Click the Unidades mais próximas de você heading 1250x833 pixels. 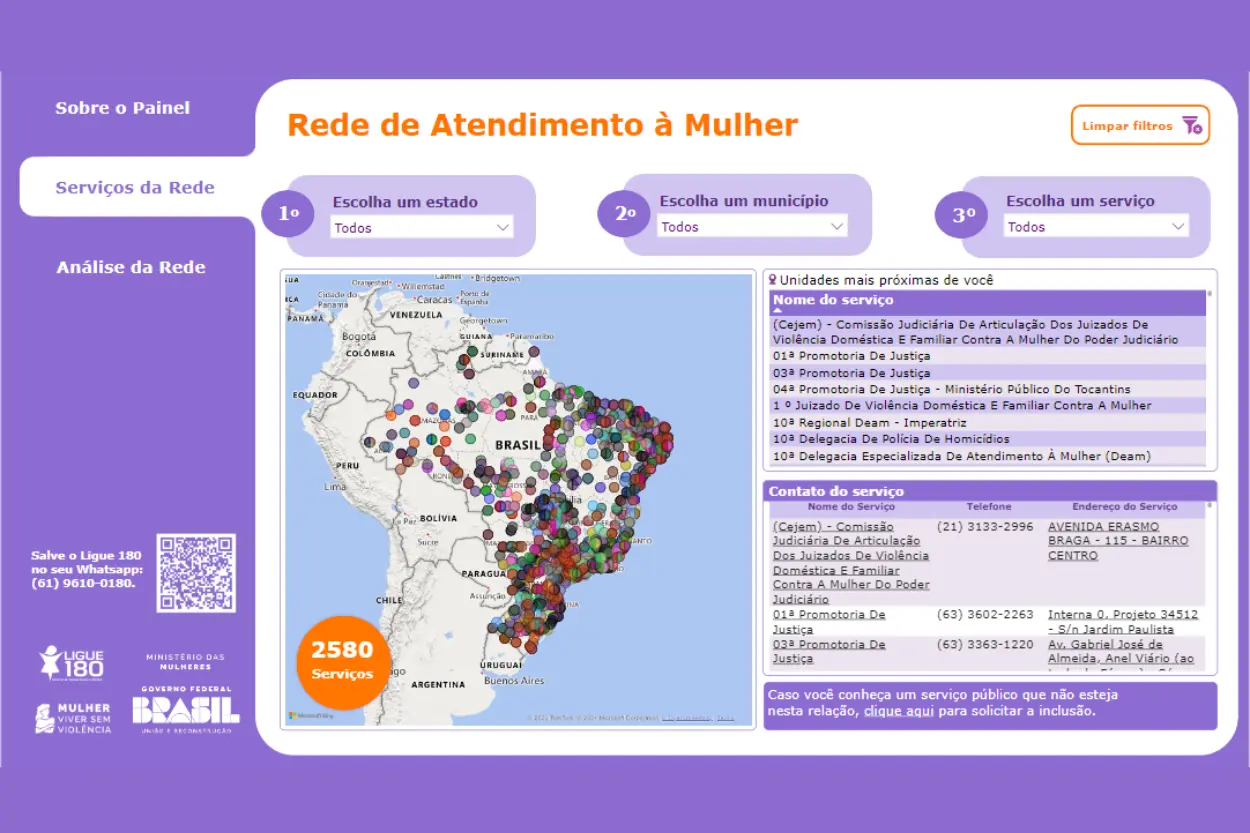tap(886, 280)
